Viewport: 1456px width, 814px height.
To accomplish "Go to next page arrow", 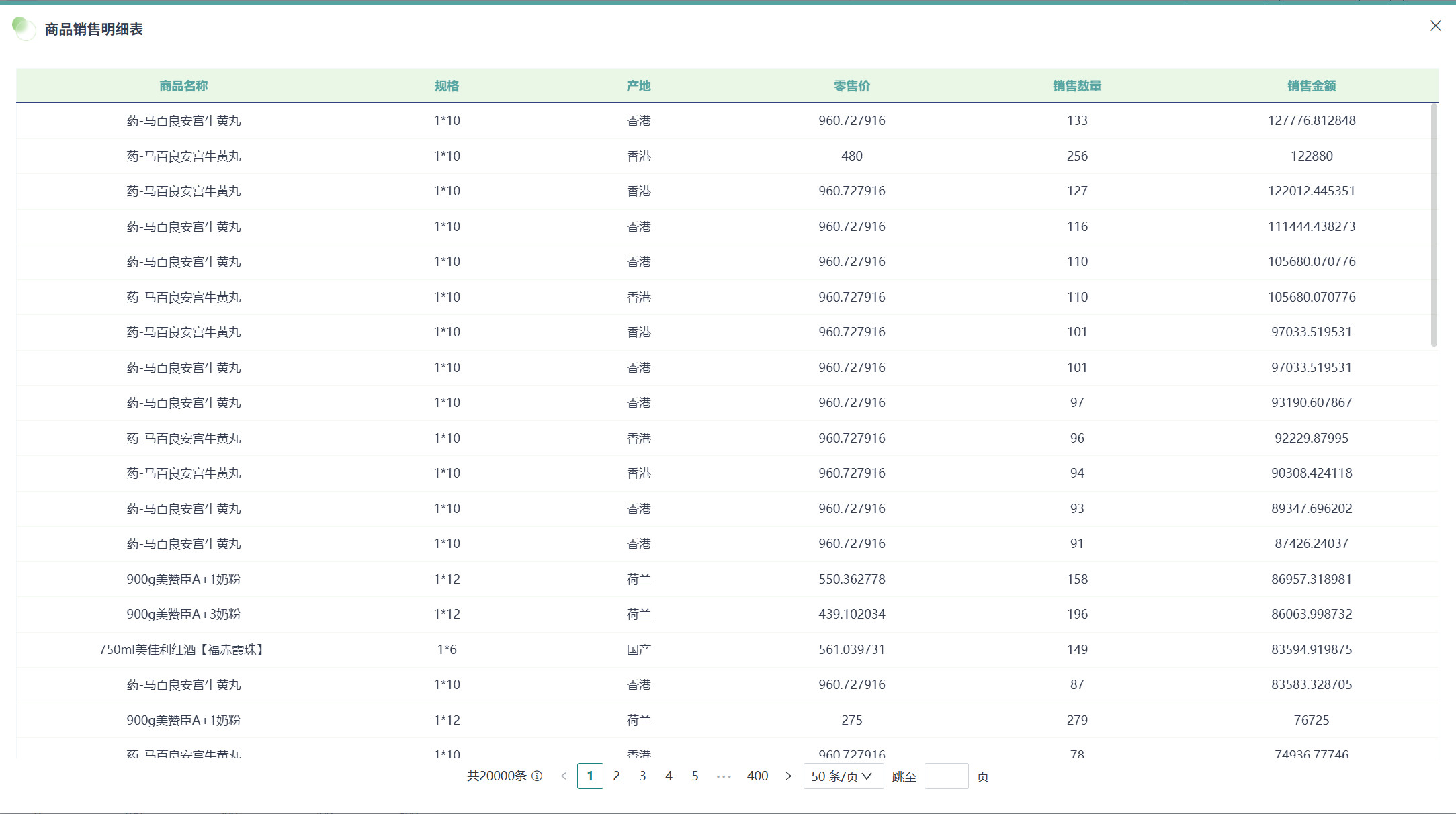I will [x=788, y=776].
